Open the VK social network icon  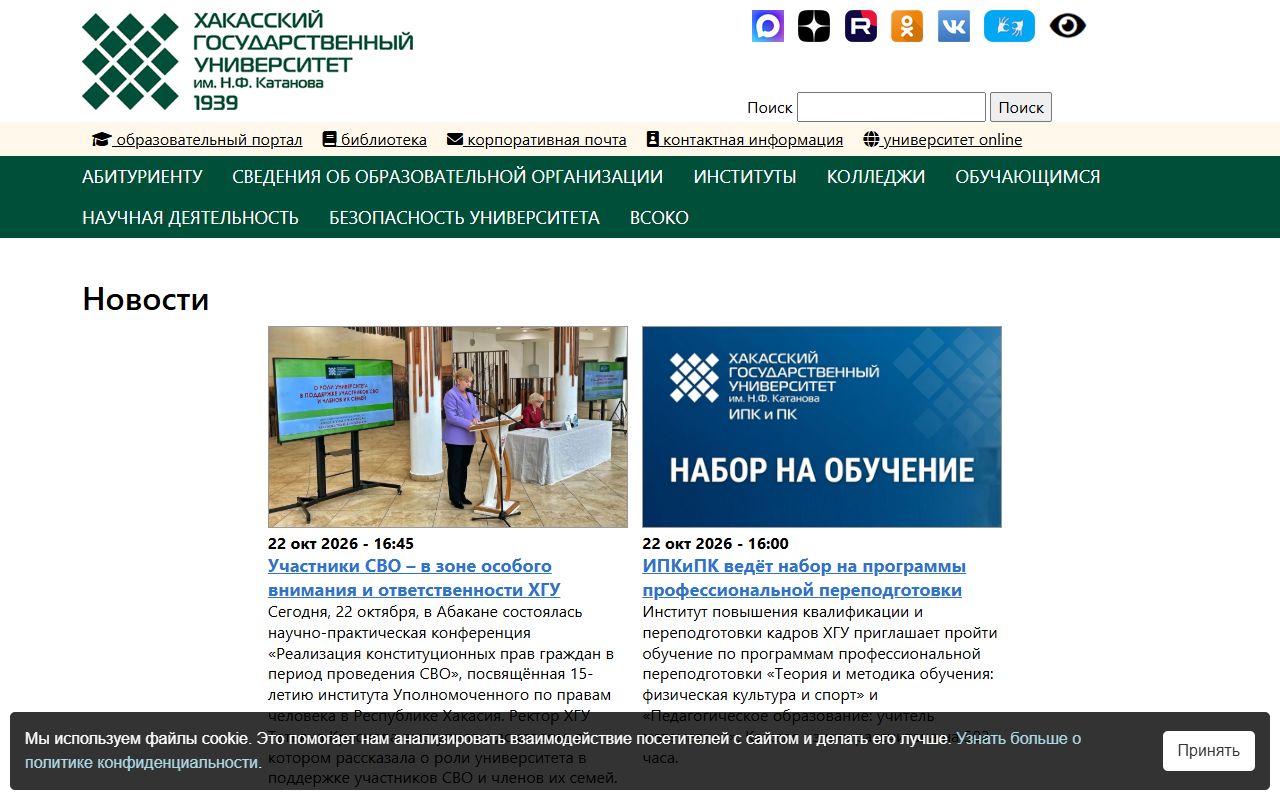coord(954,26)
